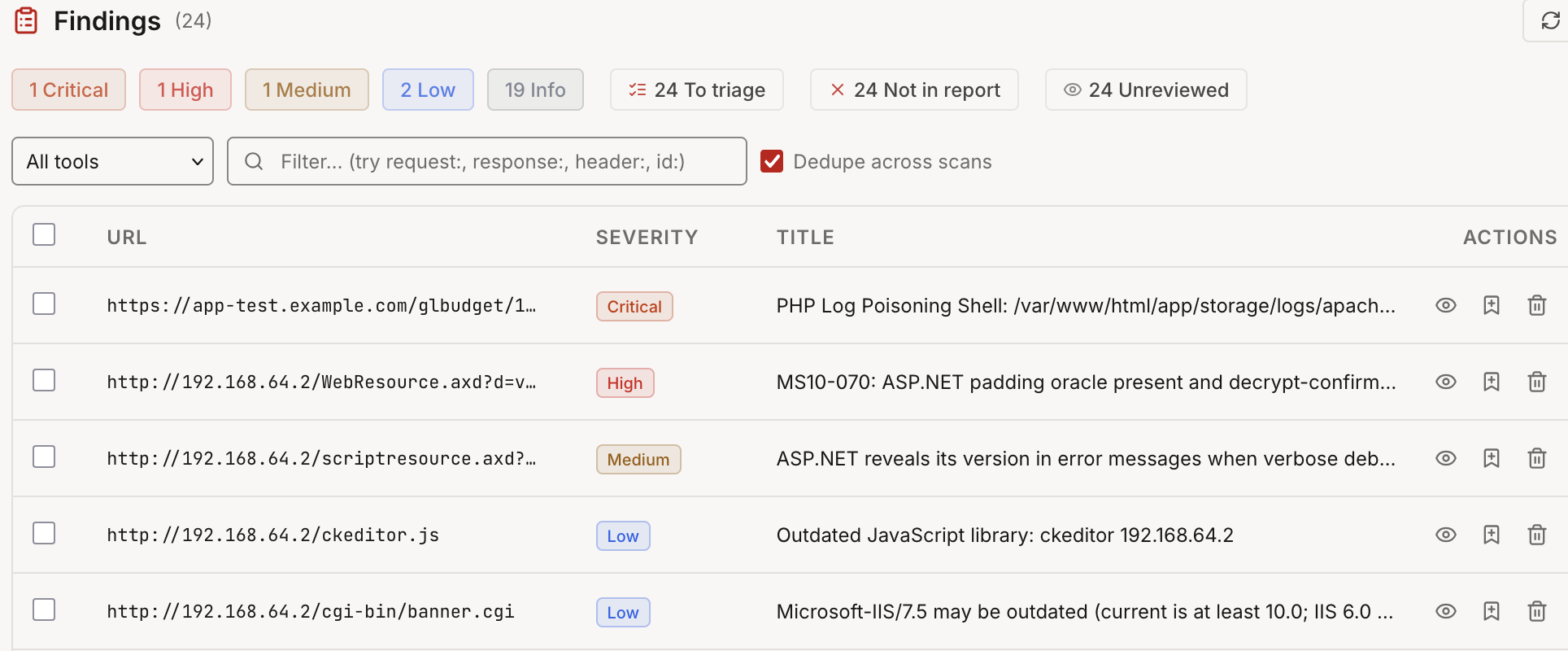
Task: Delete the ASP.NET version disclosure finding
Action: 1536,458
